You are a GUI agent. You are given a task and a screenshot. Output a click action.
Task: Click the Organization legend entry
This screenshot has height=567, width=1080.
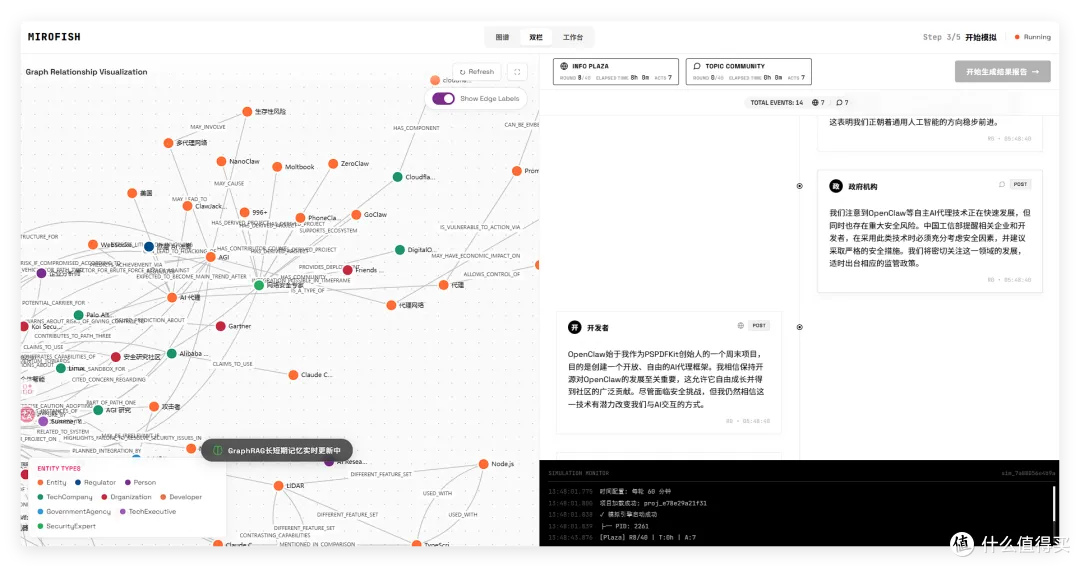[126, 497]
